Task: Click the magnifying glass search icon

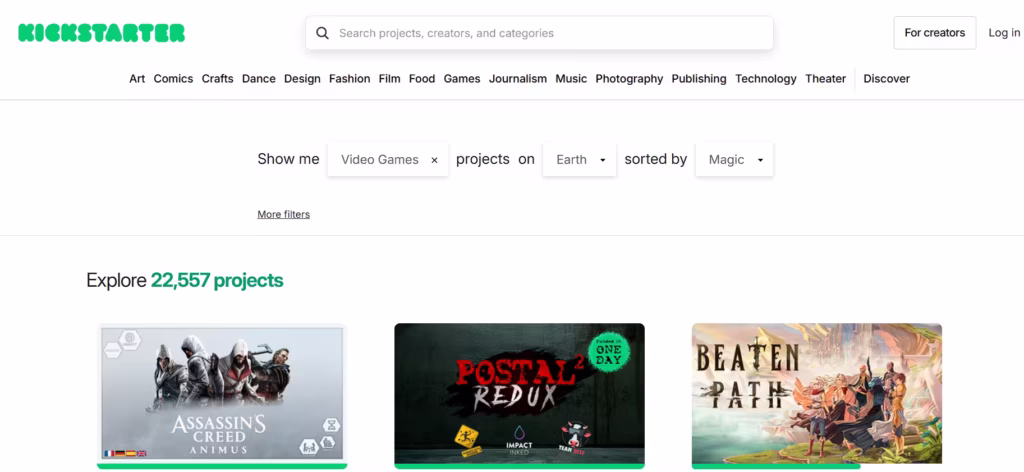Action: click(322, 33)
